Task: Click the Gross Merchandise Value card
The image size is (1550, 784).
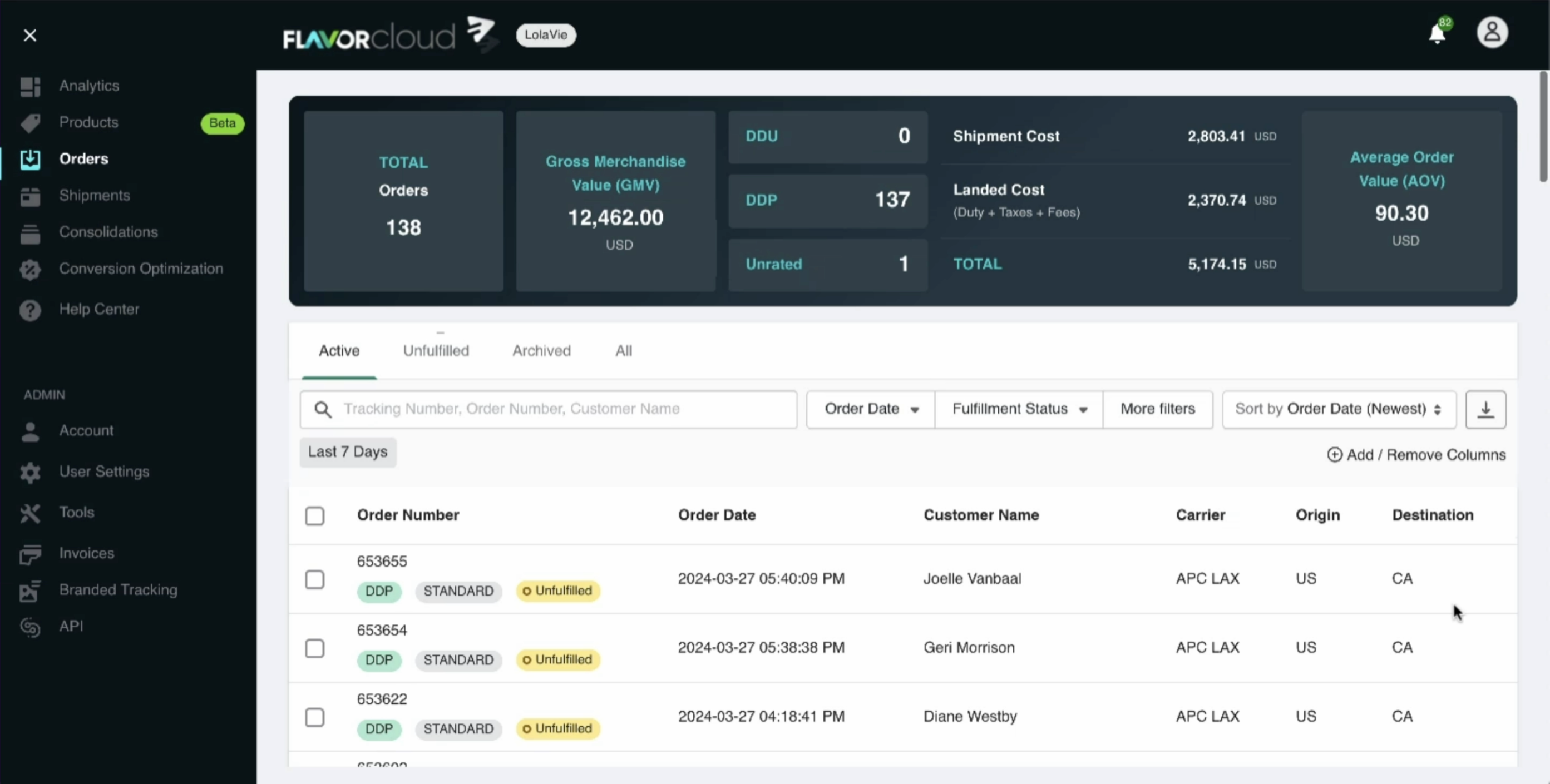Action: (x=615, y=201)
